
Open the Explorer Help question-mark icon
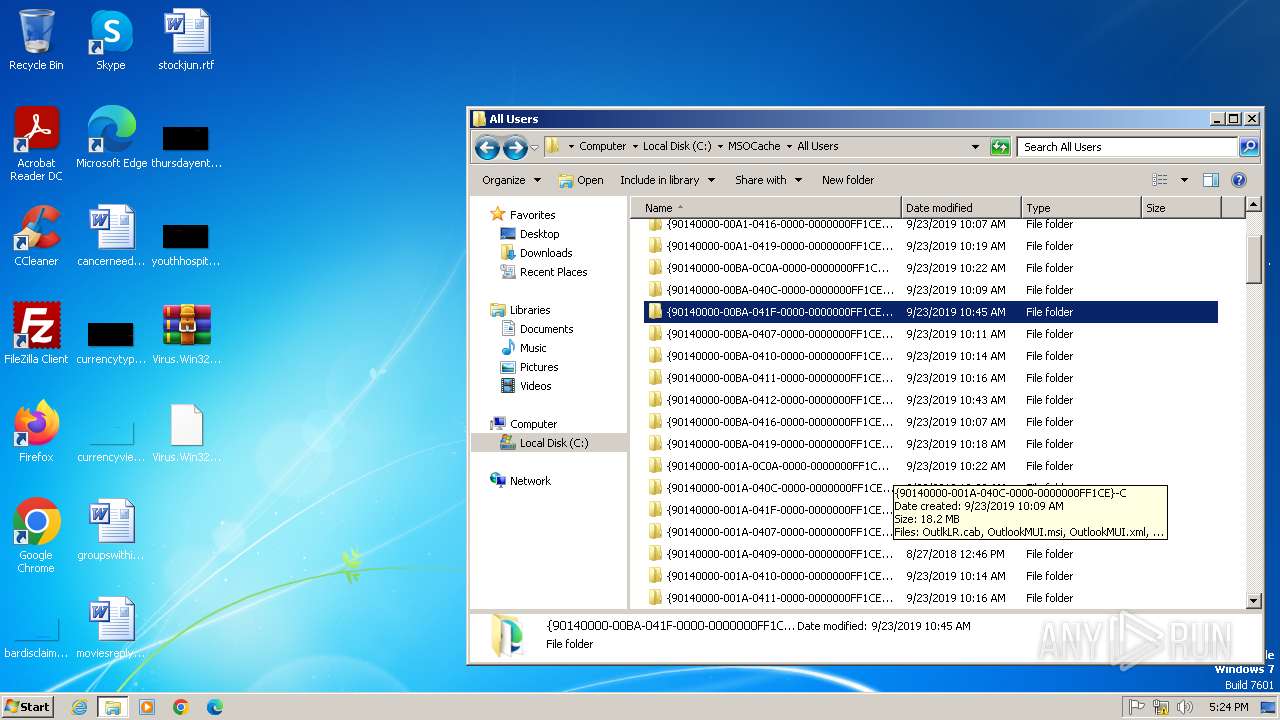tap(1239, 180)
